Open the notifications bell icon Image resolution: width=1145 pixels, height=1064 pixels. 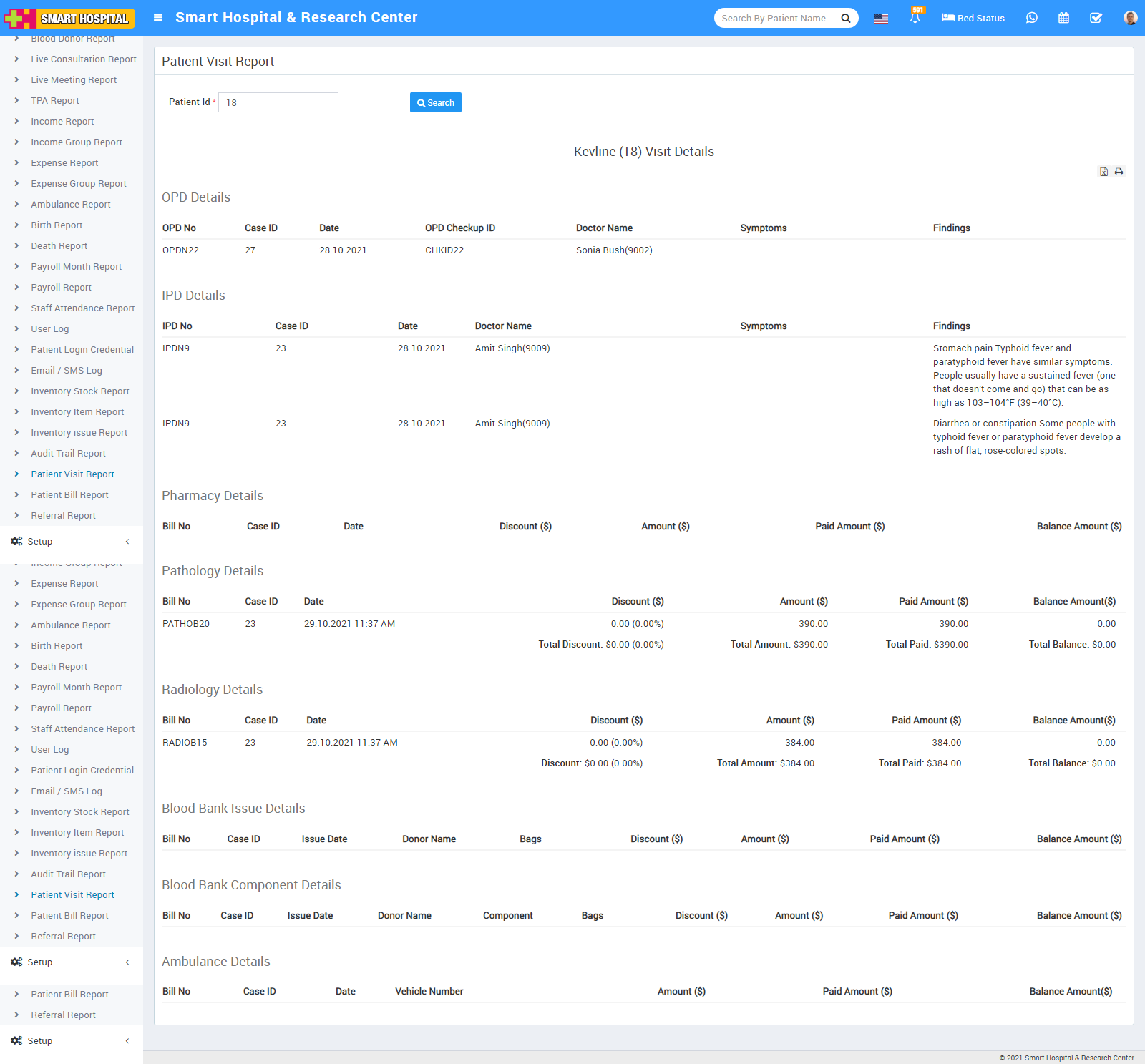[x=915, y=18]
